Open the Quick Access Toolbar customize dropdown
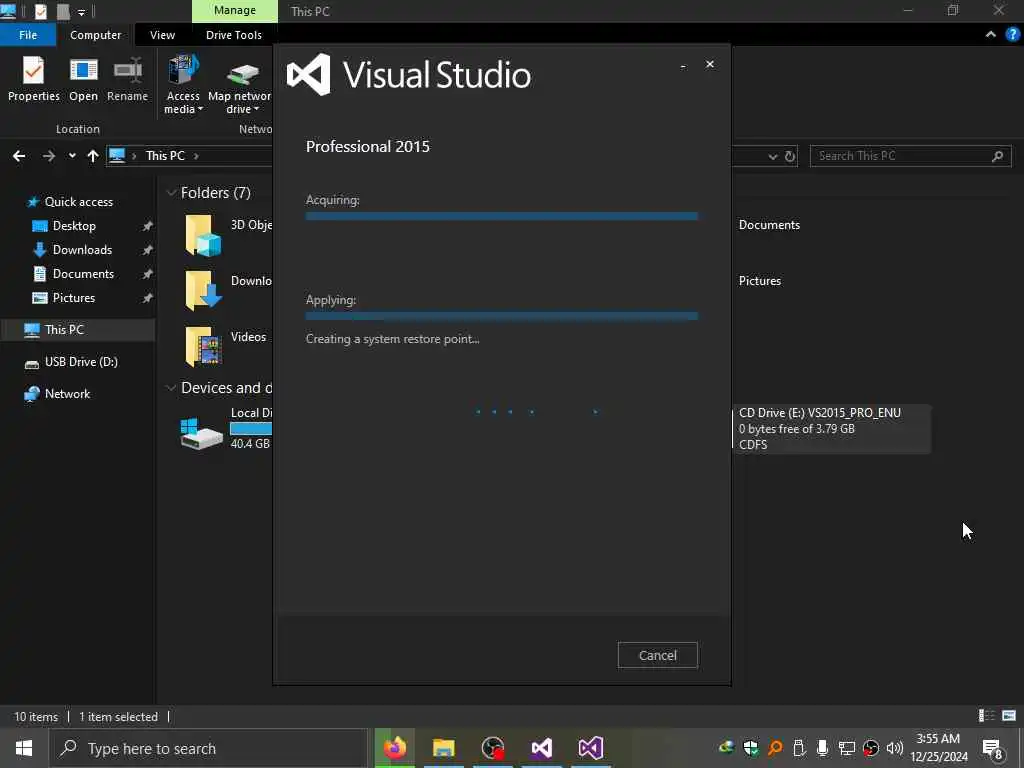The height and width of the screenshot is (768, 1024). point(81,12)
